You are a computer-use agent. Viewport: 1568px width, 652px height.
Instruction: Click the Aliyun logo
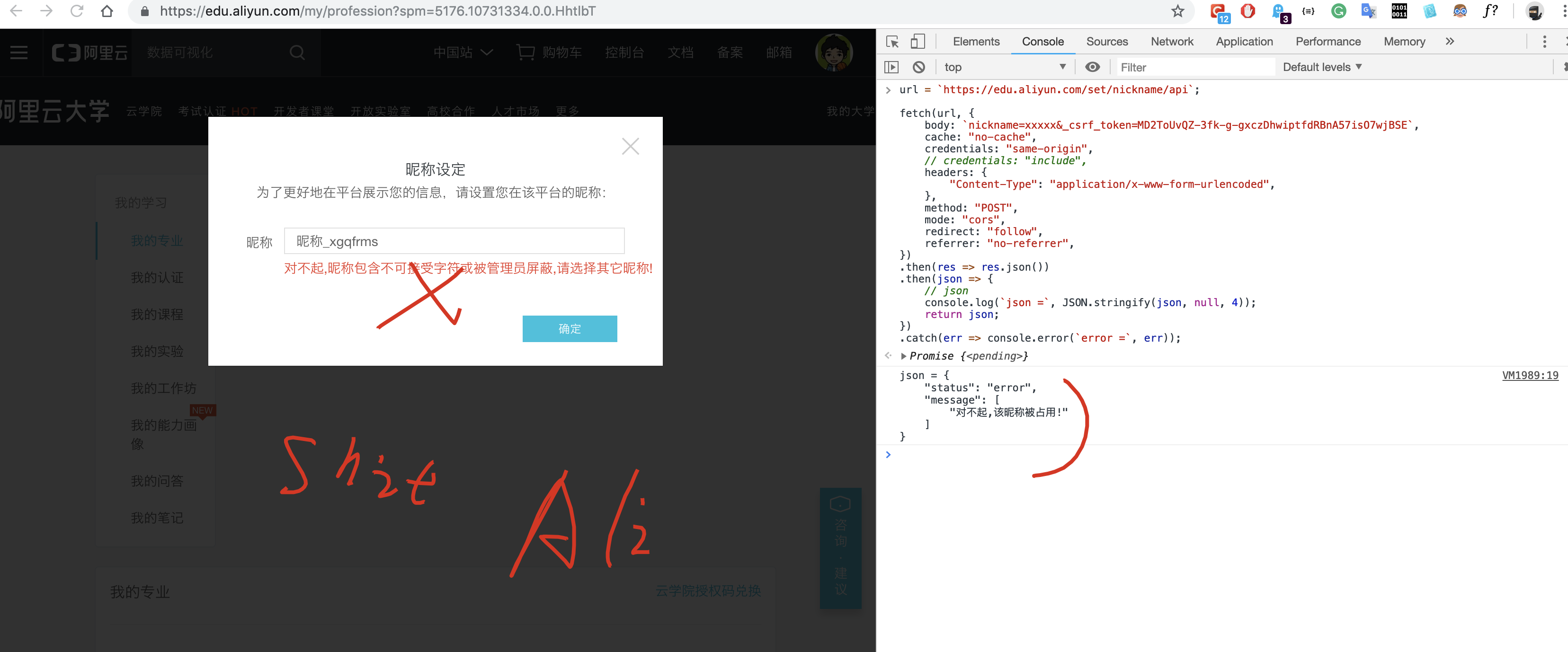89,53
